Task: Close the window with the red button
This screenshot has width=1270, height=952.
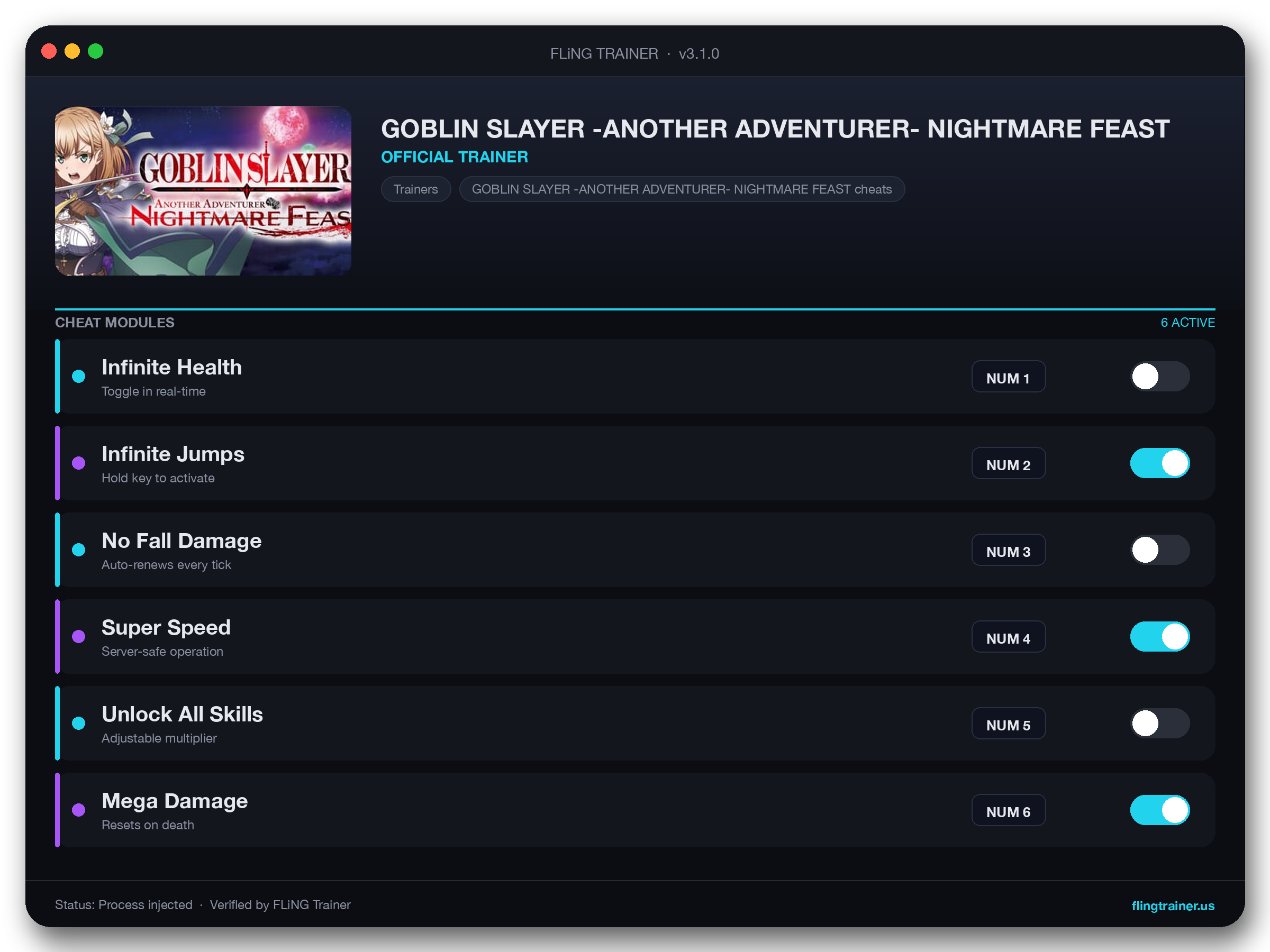Action: pos(49,52)
